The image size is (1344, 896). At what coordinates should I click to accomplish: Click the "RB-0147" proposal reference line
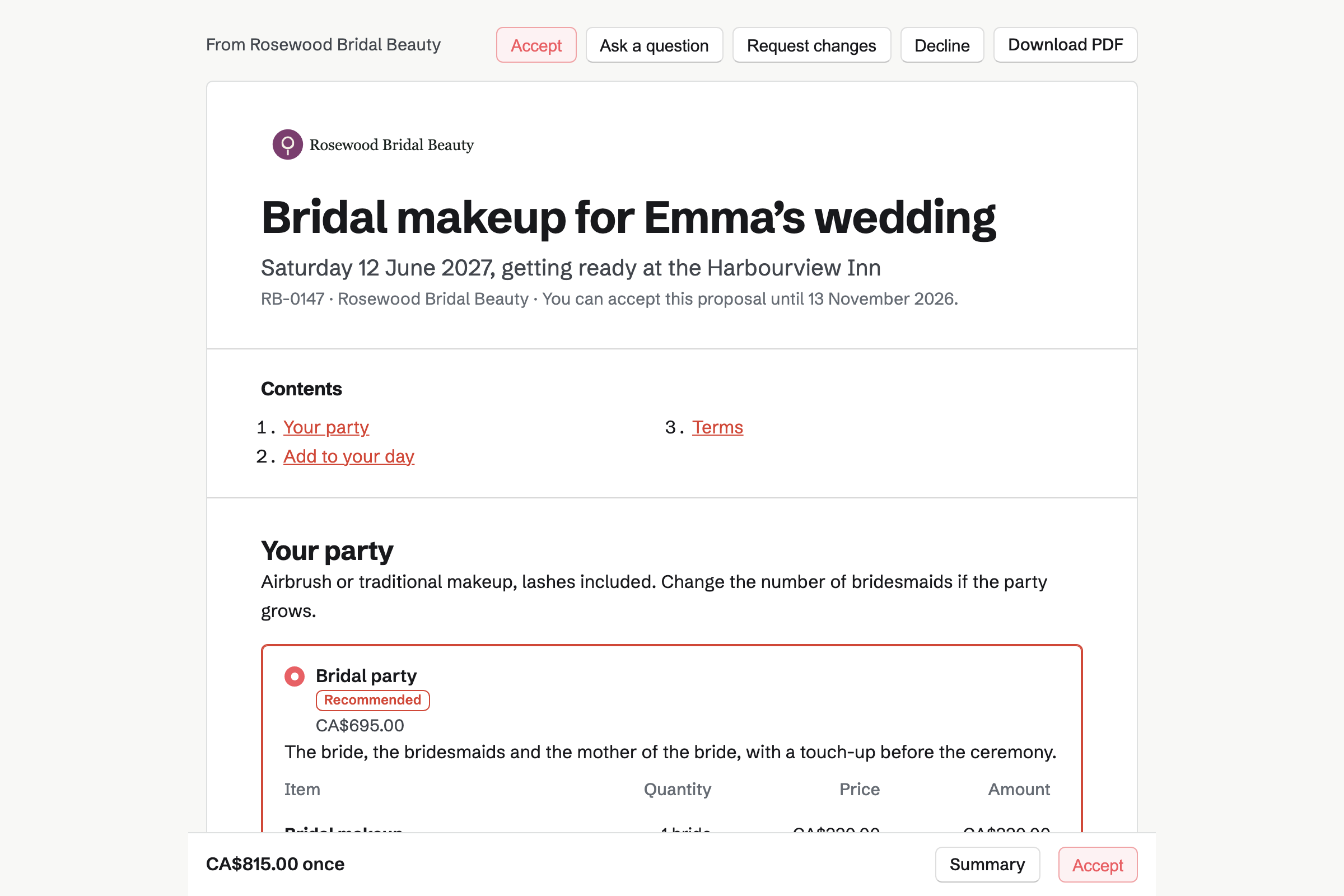pyautogui.click(x=609, y=299)
